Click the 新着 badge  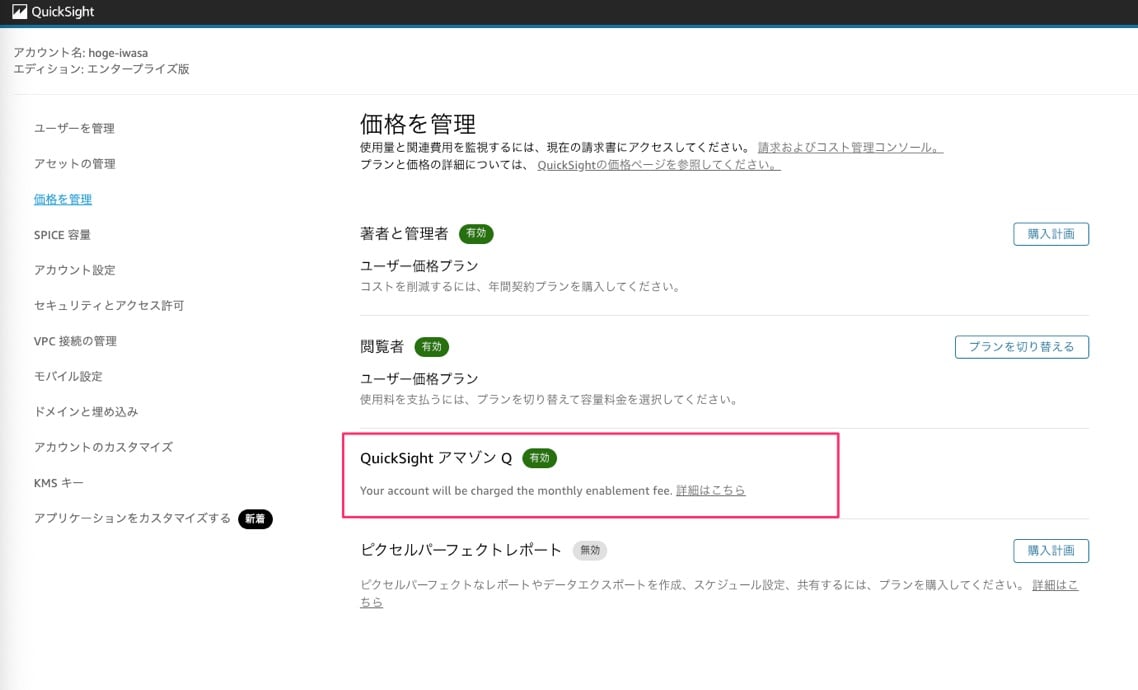tap(255, 519)
